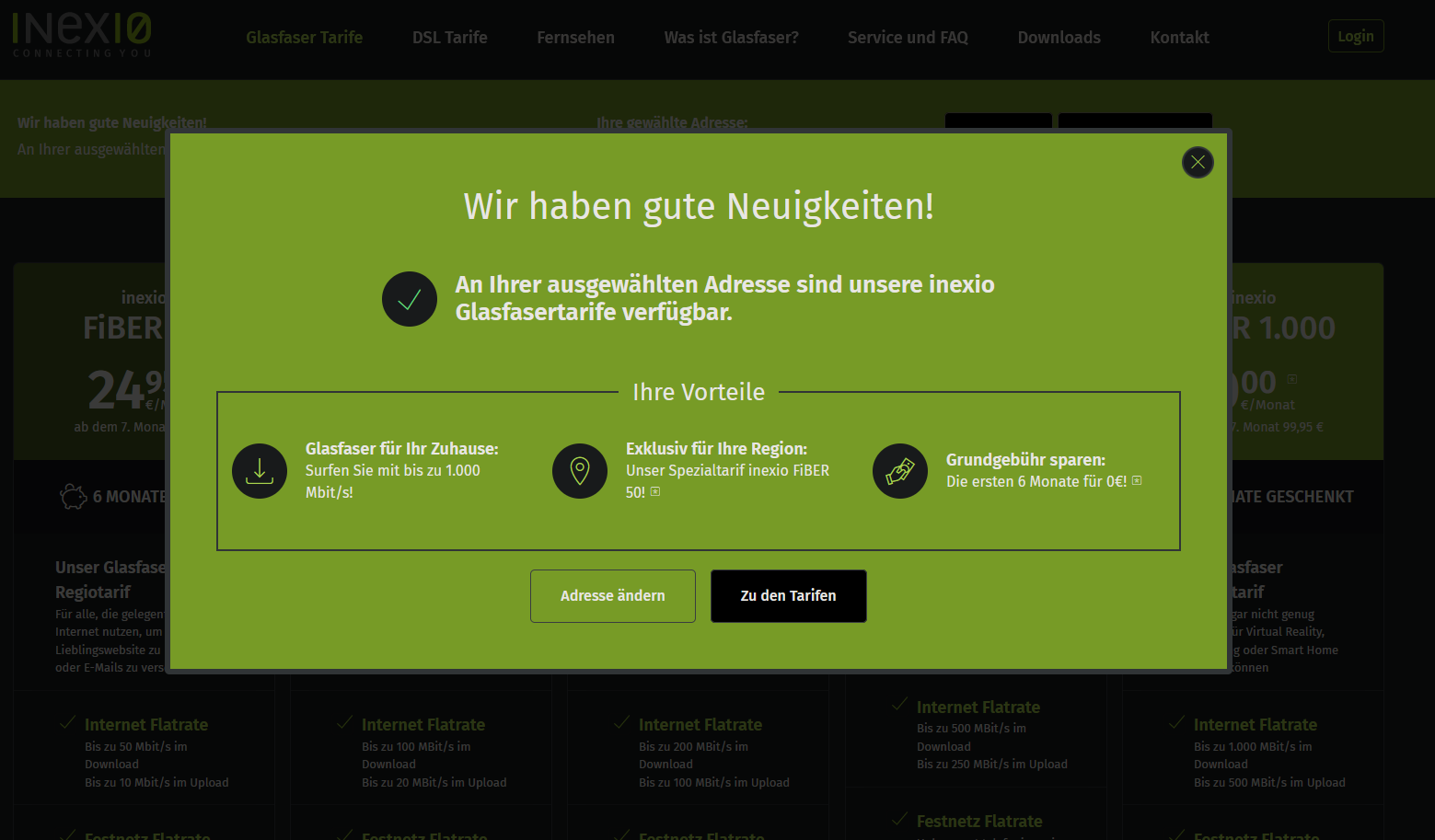Select Fernsehen in the navigation bar
The image size is (1435, 840).
tap(576, 38)
